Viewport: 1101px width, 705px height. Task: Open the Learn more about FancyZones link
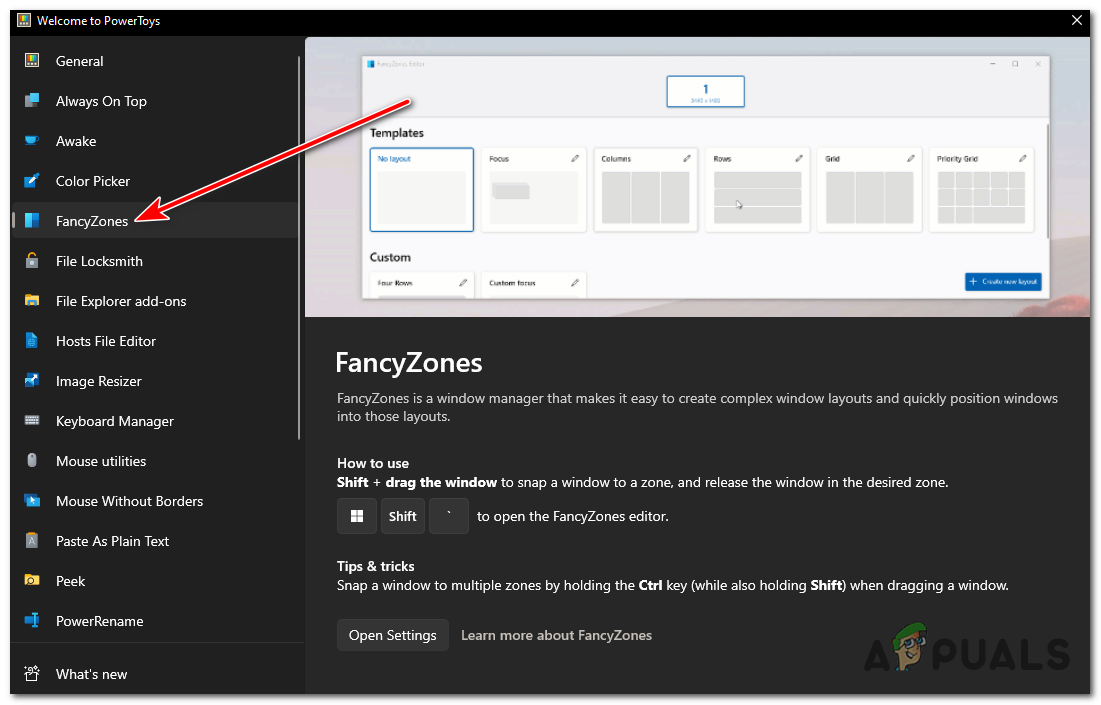point(556,635)
